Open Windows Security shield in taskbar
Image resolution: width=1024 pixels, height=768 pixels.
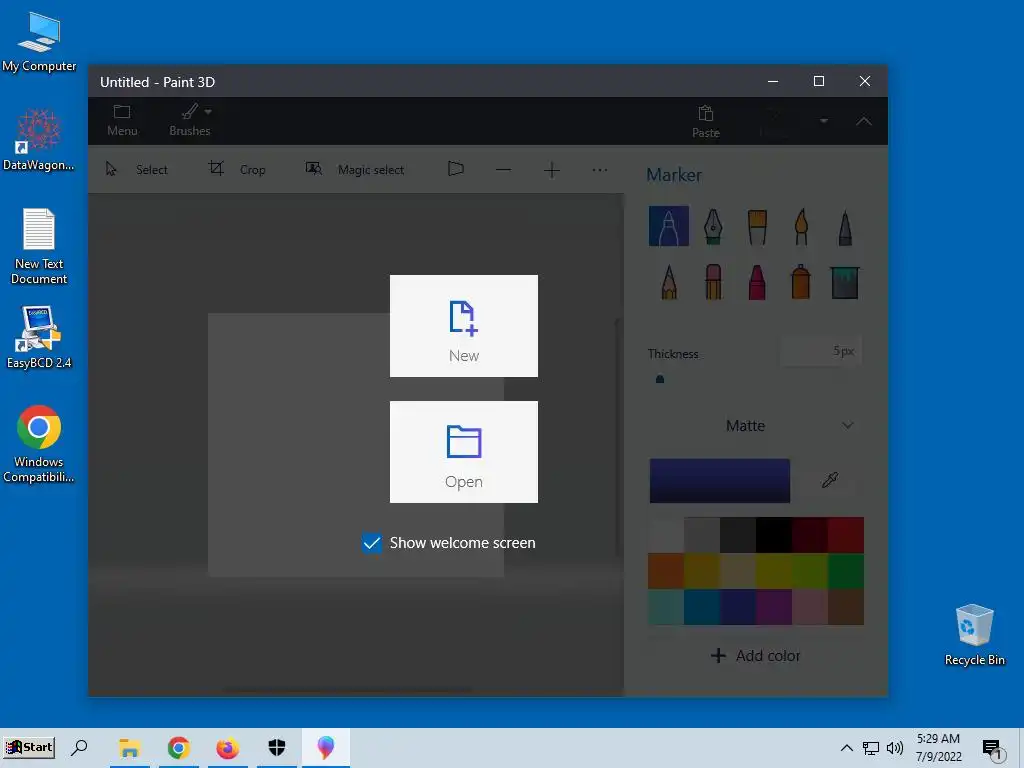click(276, 748)
